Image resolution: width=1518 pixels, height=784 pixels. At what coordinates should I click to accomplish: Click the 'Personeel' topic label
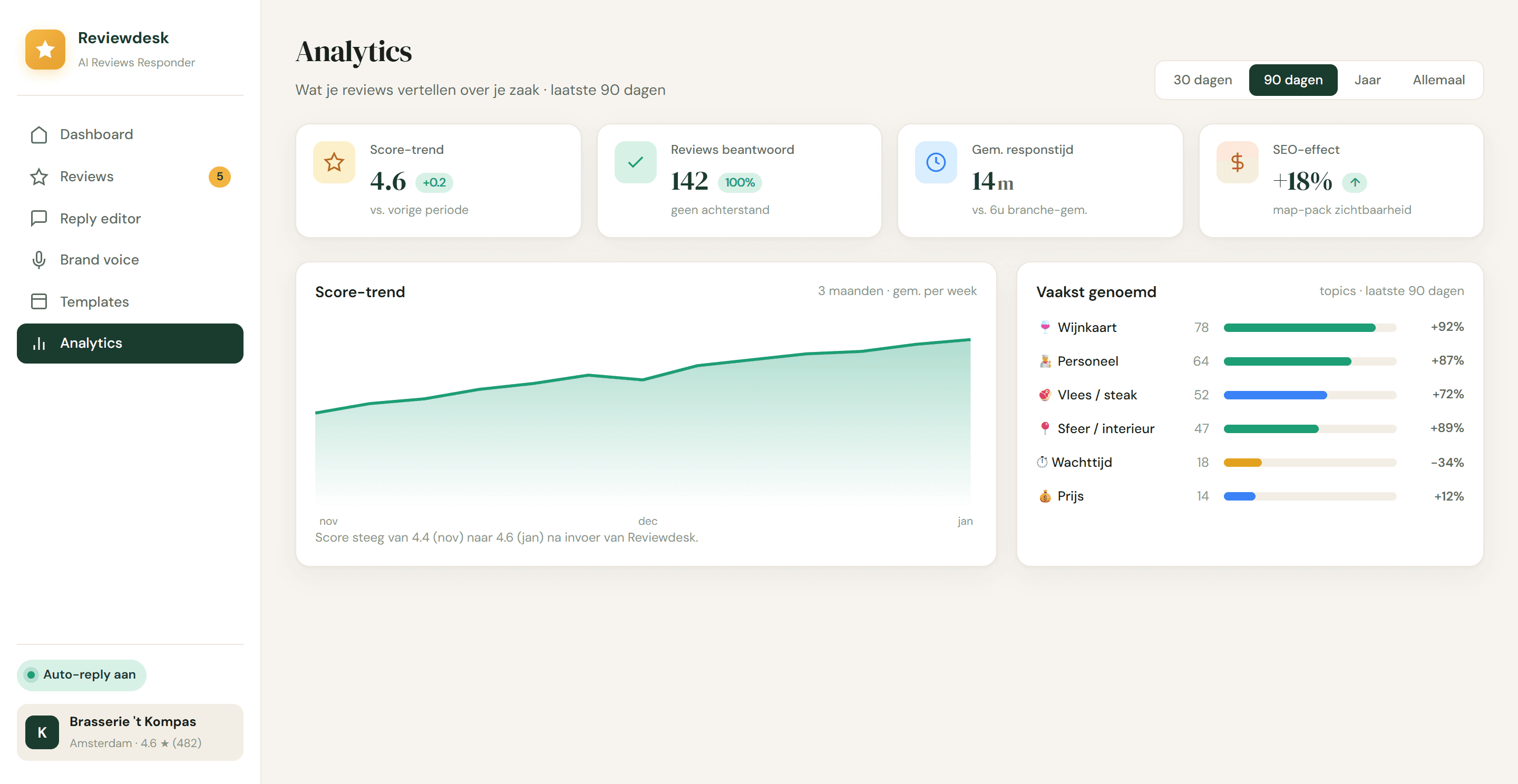(x=1087, y=361)
